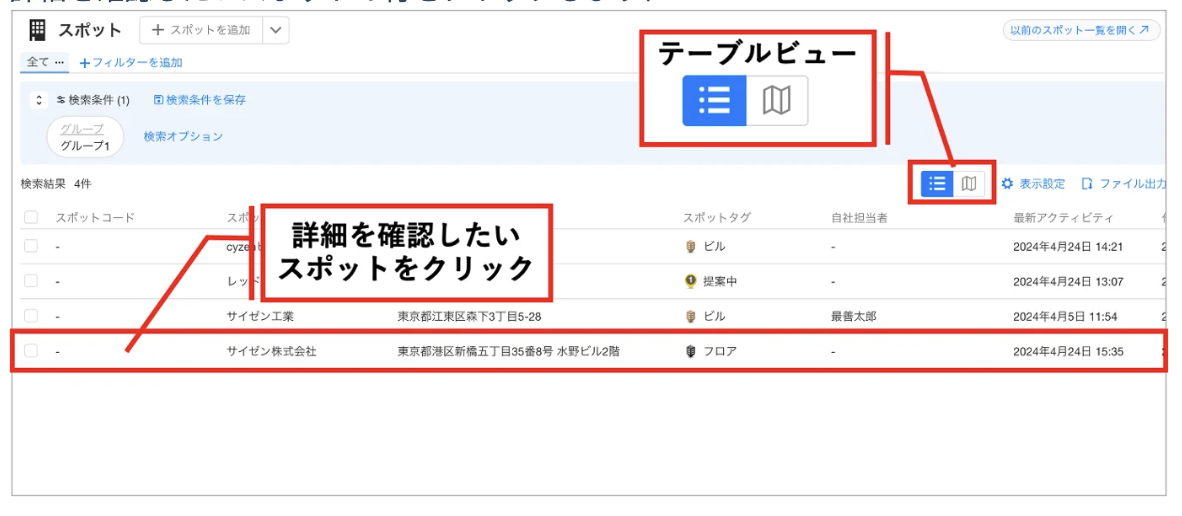Click activity date 2024年4月24日 13:07
The height and width of the screenshot is (516, 1182).
(x=1069, y=282)
